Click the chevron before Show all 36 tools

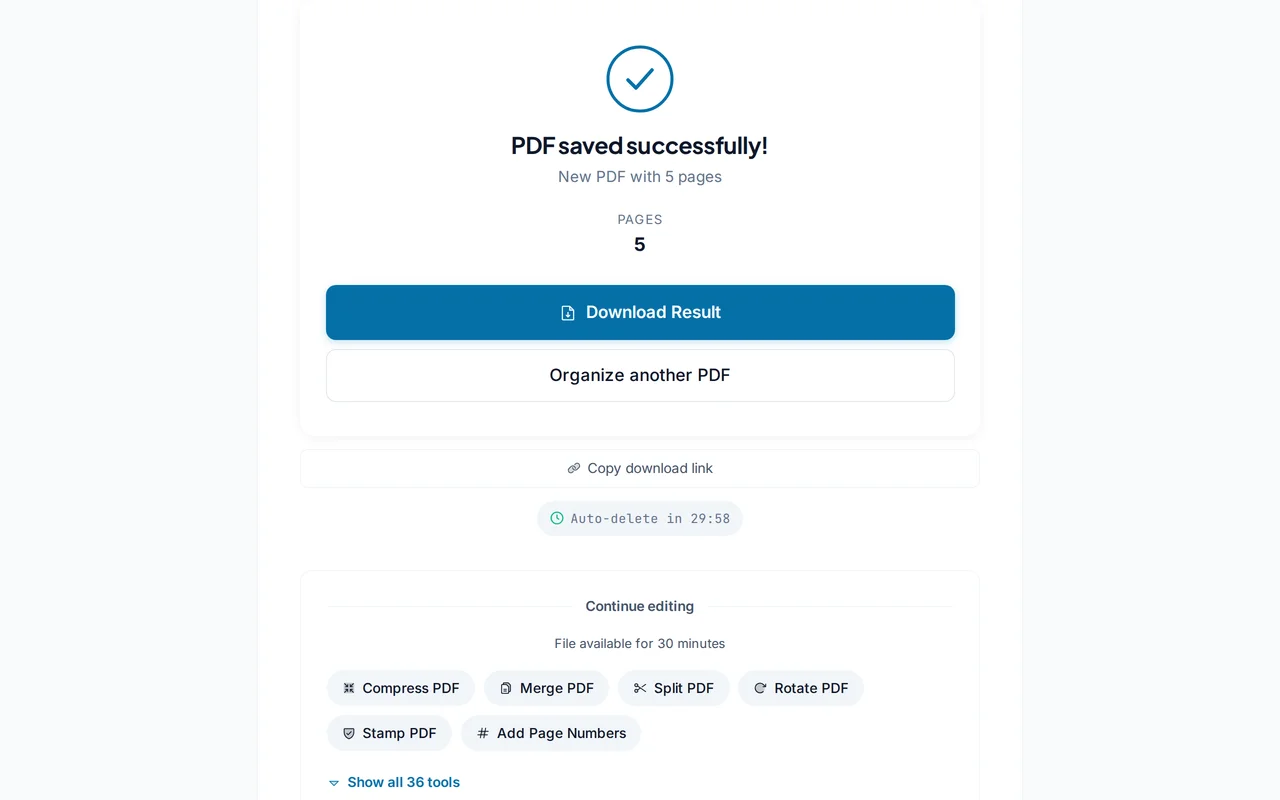334,783
